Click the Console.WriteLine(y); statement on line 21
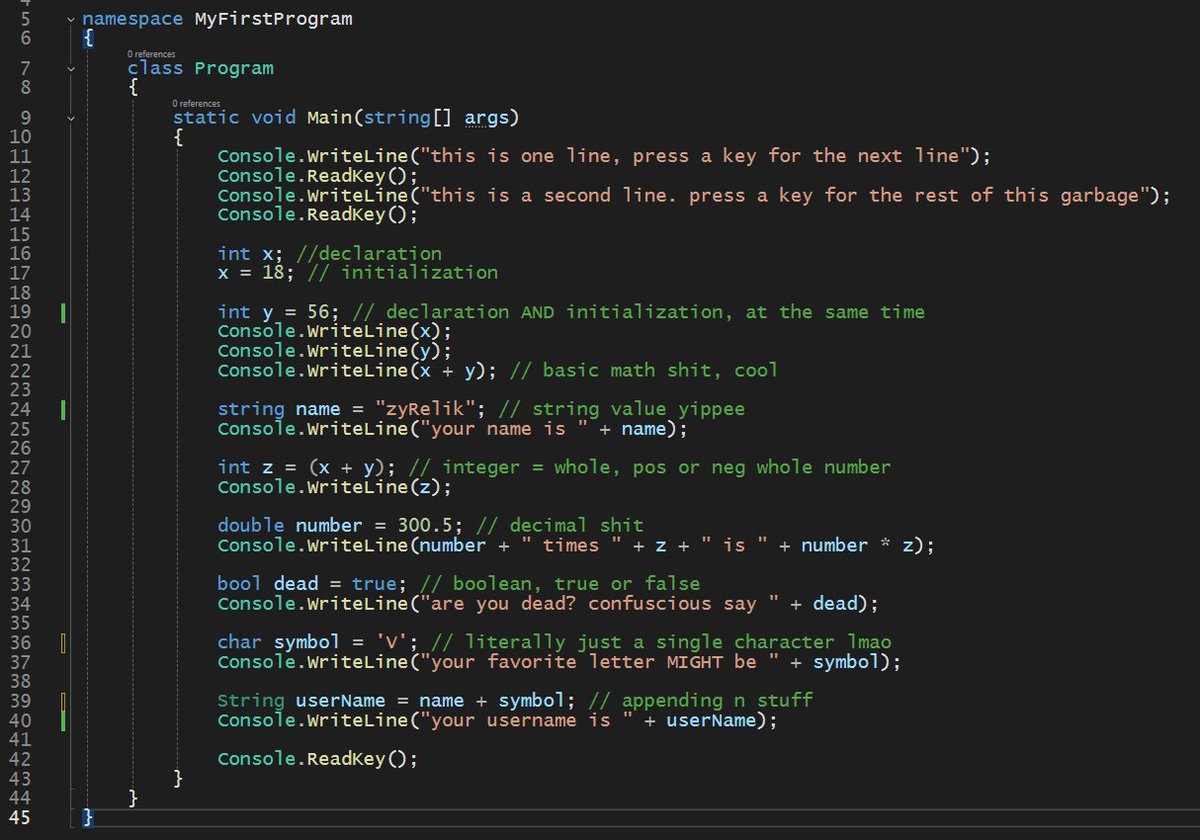The height and width of the screenshot is (840, 1200). tap(335, 351)
